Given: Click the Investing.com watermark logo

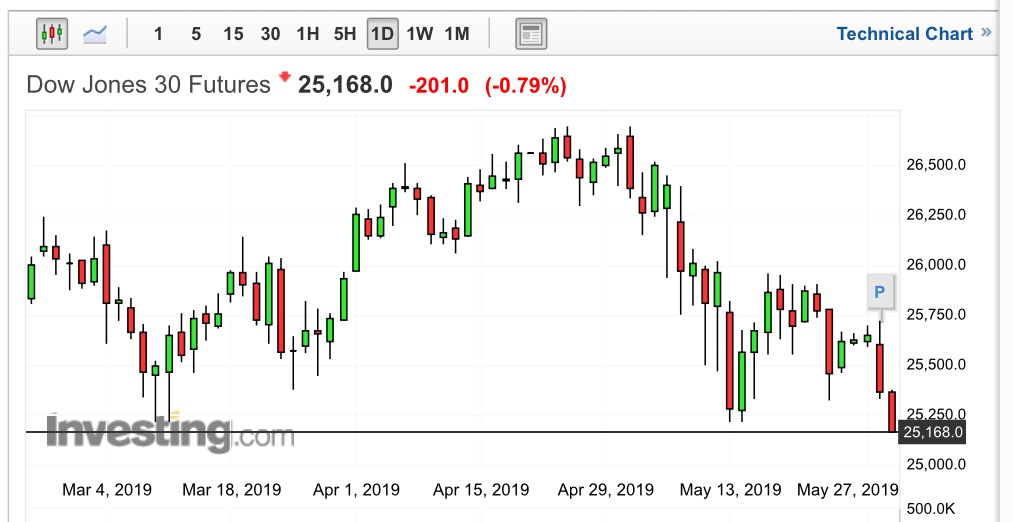Looking at the screenshot, I should (x=170, y=433).
